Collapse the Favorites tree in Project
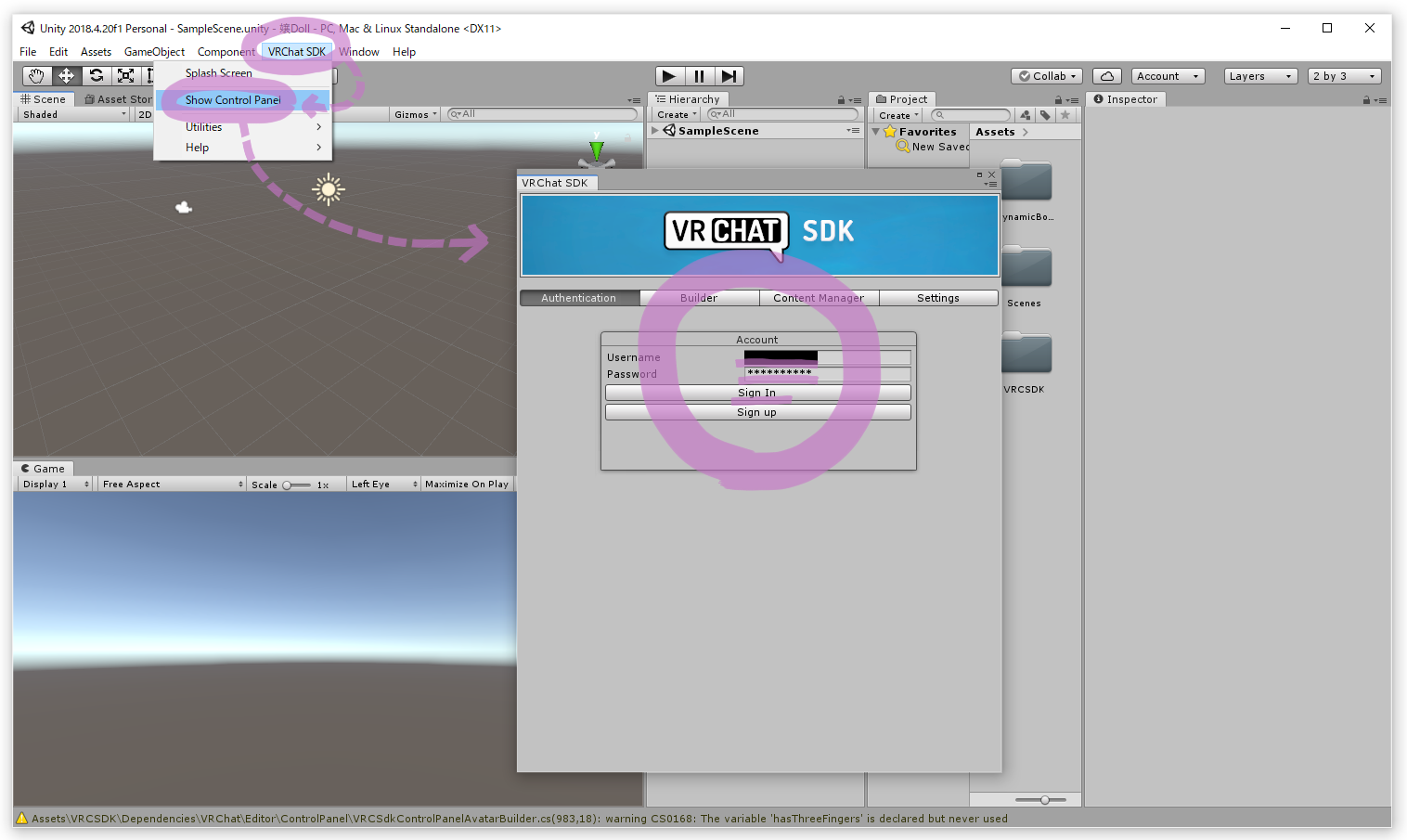Viewport: 1407px width, 840px height. point(876,132)
